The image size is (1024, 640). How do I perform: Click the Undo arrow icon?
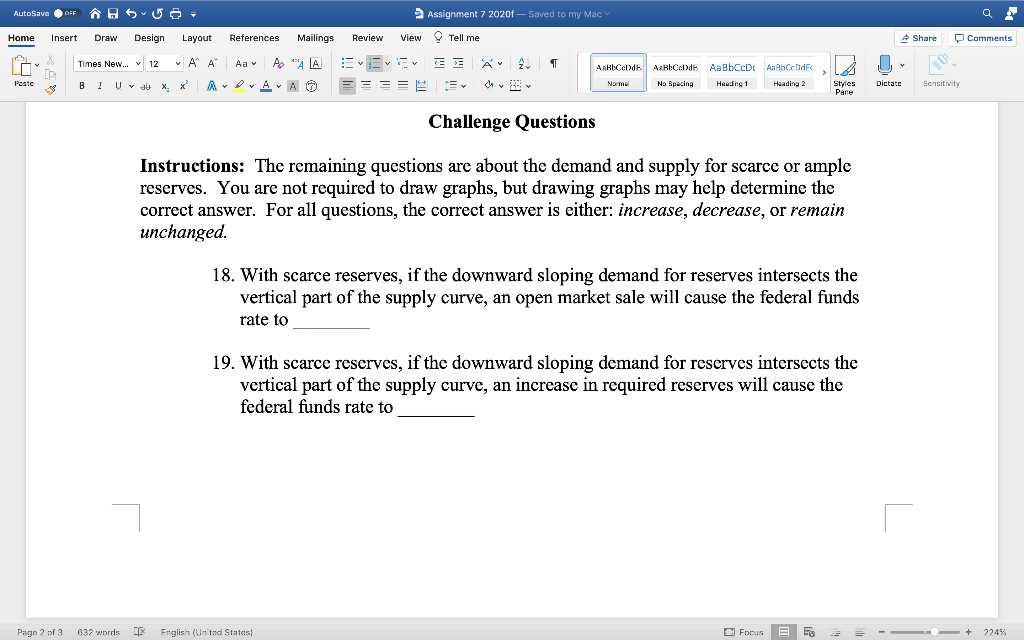tap(131, 13)
